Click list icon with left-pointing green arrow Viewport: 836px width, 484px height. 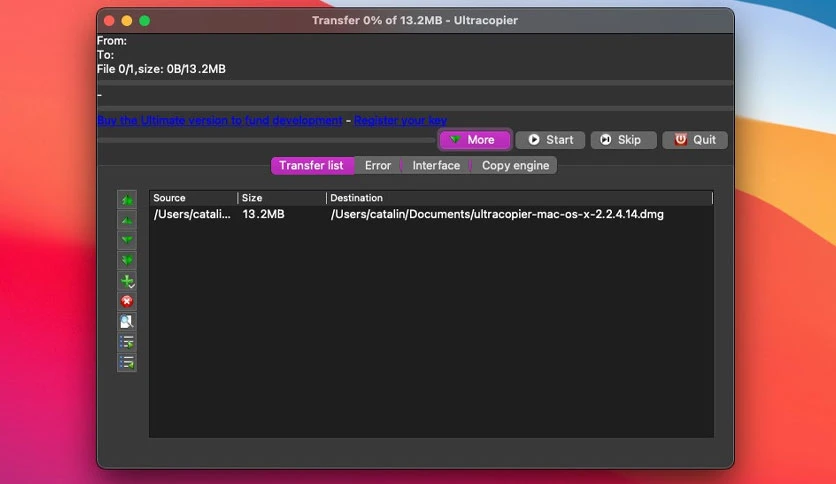(x=127, y=363)
